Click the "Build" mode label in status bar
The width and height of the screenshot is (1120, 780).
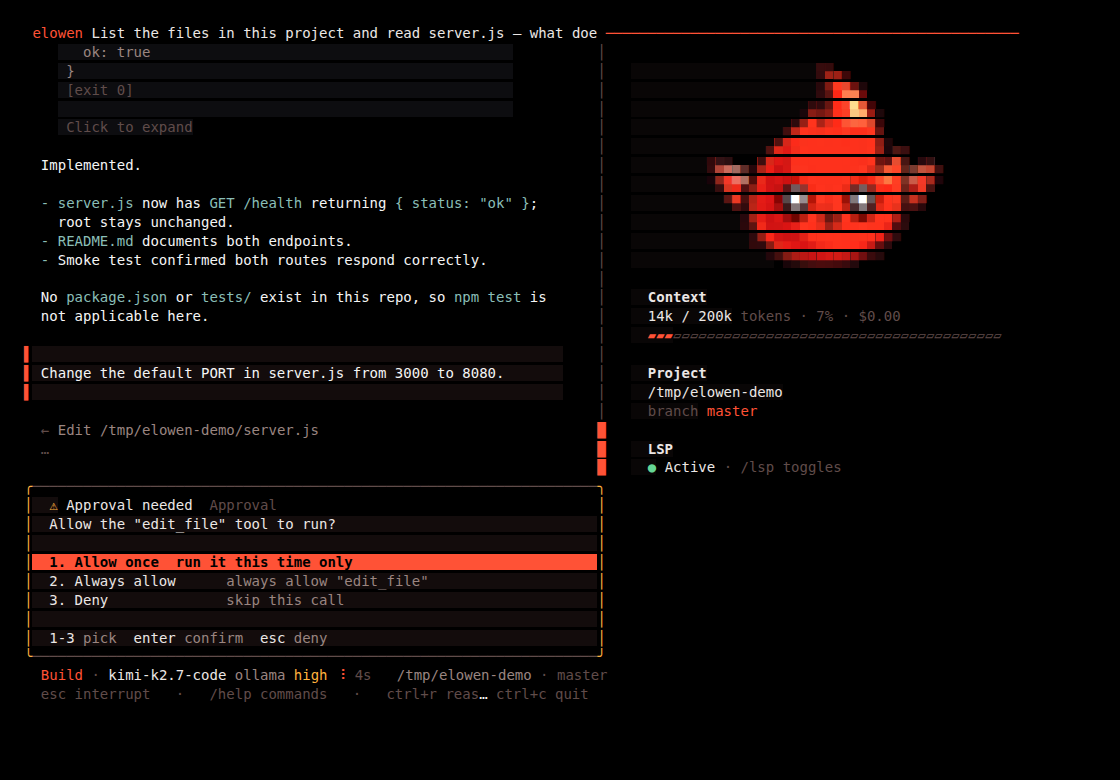pos(61,675)
